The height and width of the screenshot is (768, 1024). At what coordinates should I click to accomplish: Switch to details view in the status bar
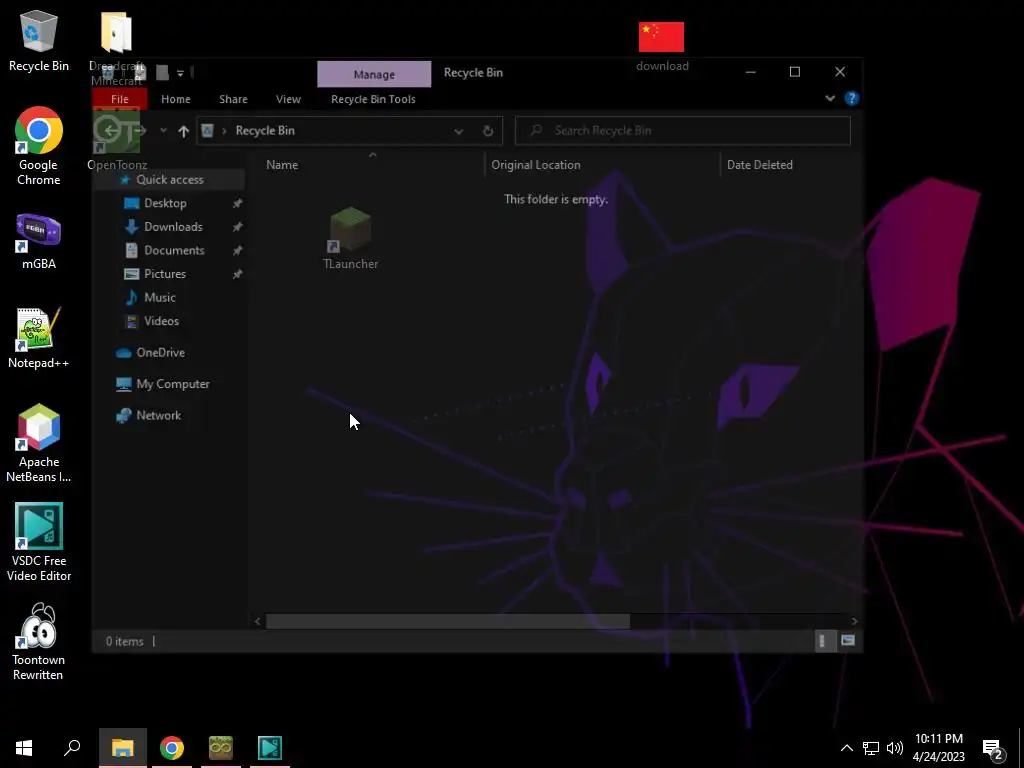[x=823, y=641]
